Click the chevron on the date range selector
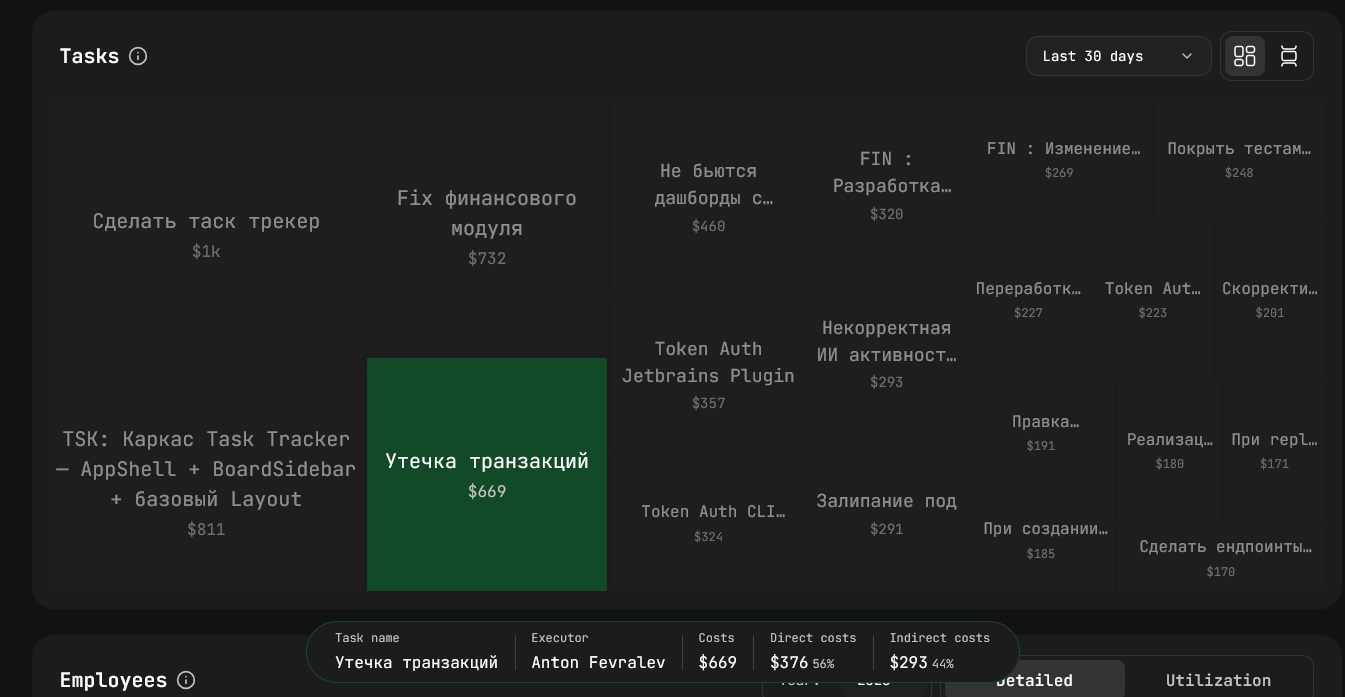 coord(1186,56)
